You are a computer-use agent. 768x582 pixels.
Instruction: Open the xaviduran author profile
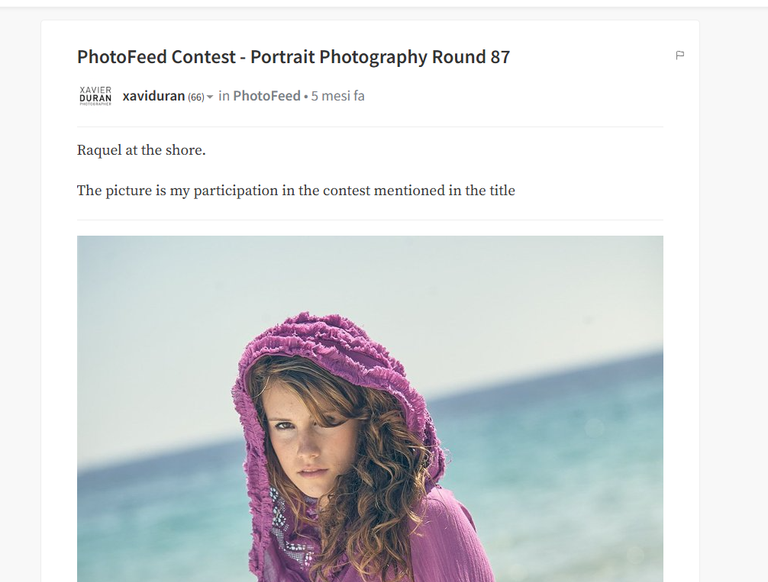(x=153, y=96)
